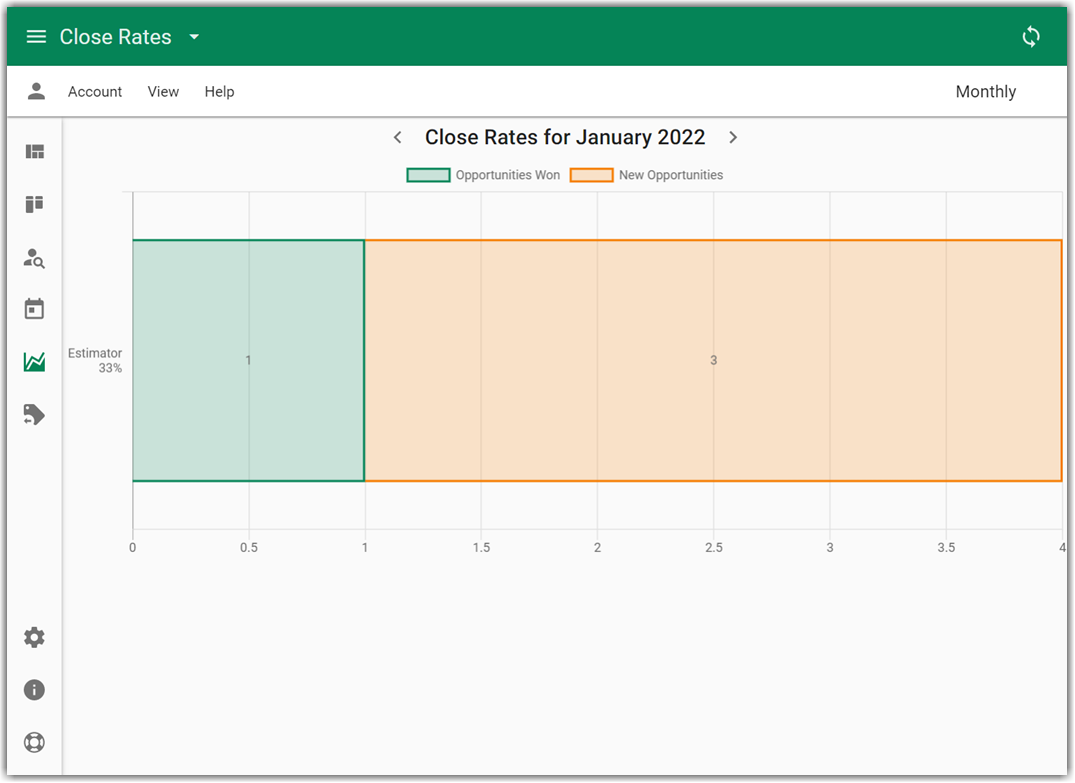Screen dimensions: 1075x783
Task: Go to previous month with left arrow
Action: [x=397, y=137]
